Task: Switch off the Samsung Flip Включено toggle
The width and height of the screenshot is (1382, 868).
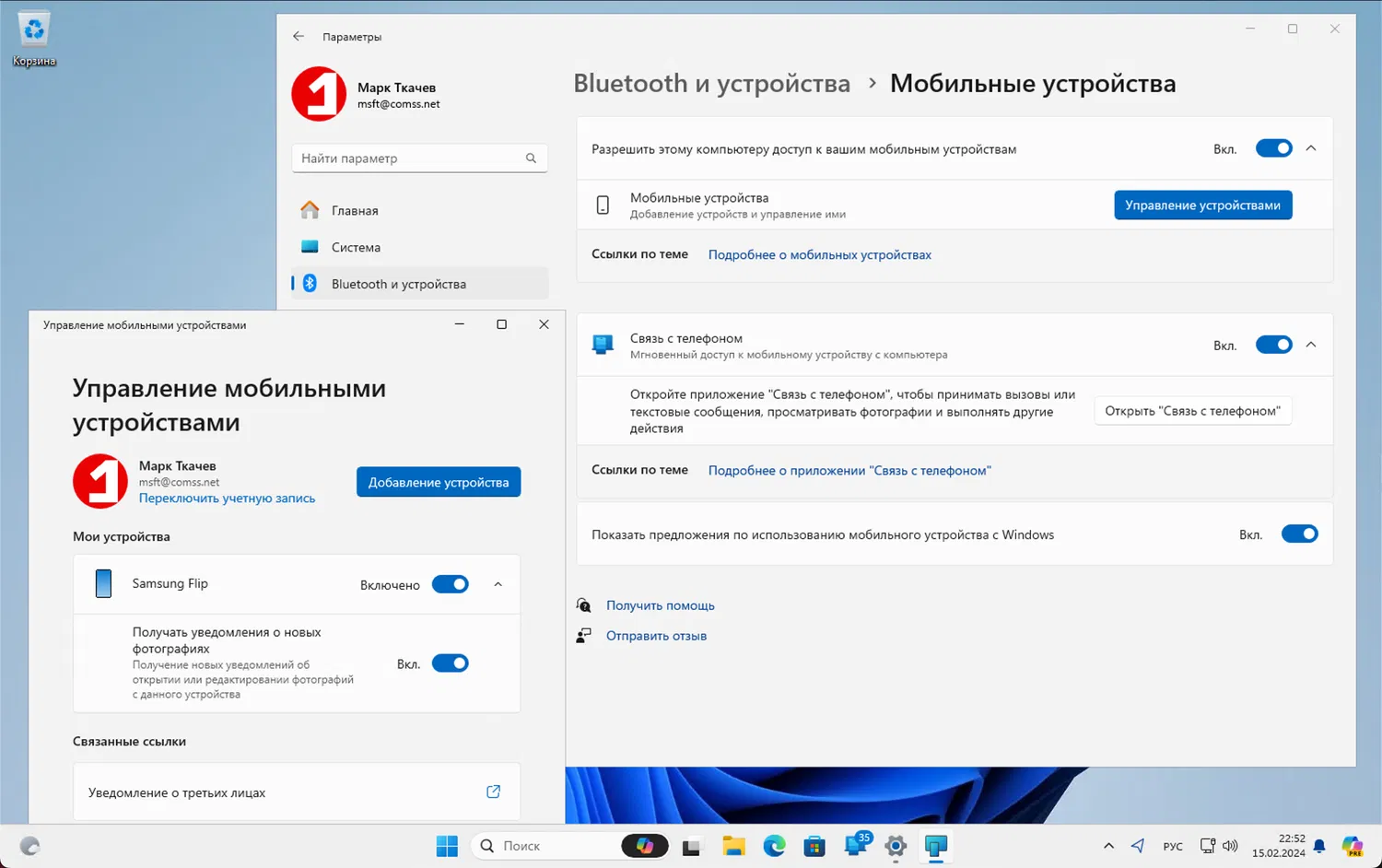Action: 451,584
